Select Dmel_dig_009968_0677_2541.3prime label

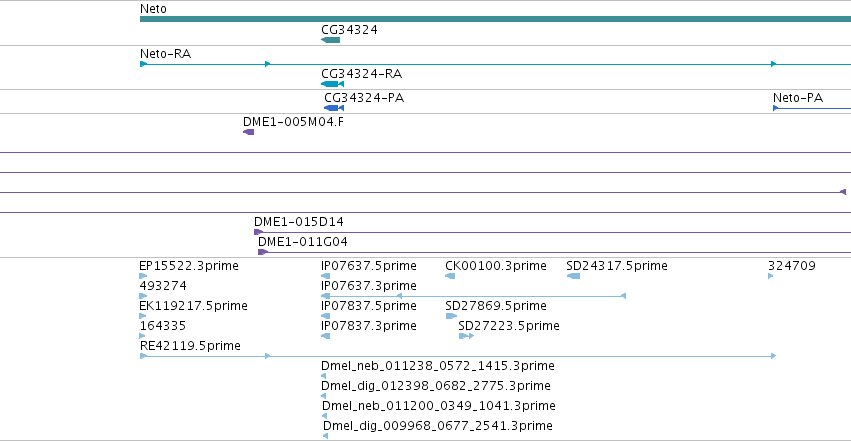pyautogui.click(x=437, y=426)
